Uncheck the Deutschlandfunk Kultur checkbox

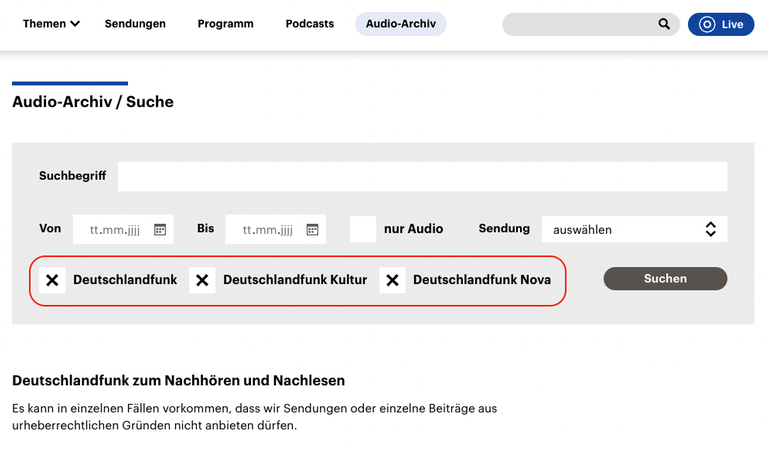tap(202, 280)
